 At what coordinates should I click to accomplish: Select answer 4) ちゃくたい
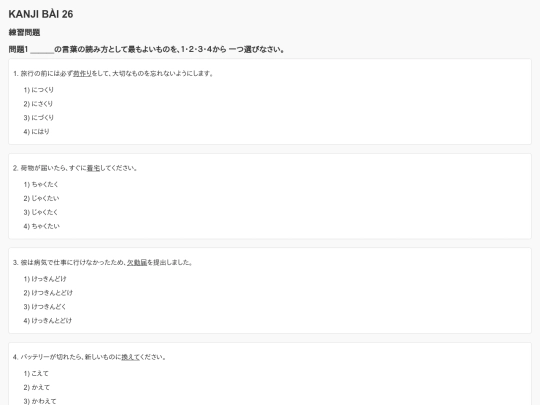click(42, 226)
